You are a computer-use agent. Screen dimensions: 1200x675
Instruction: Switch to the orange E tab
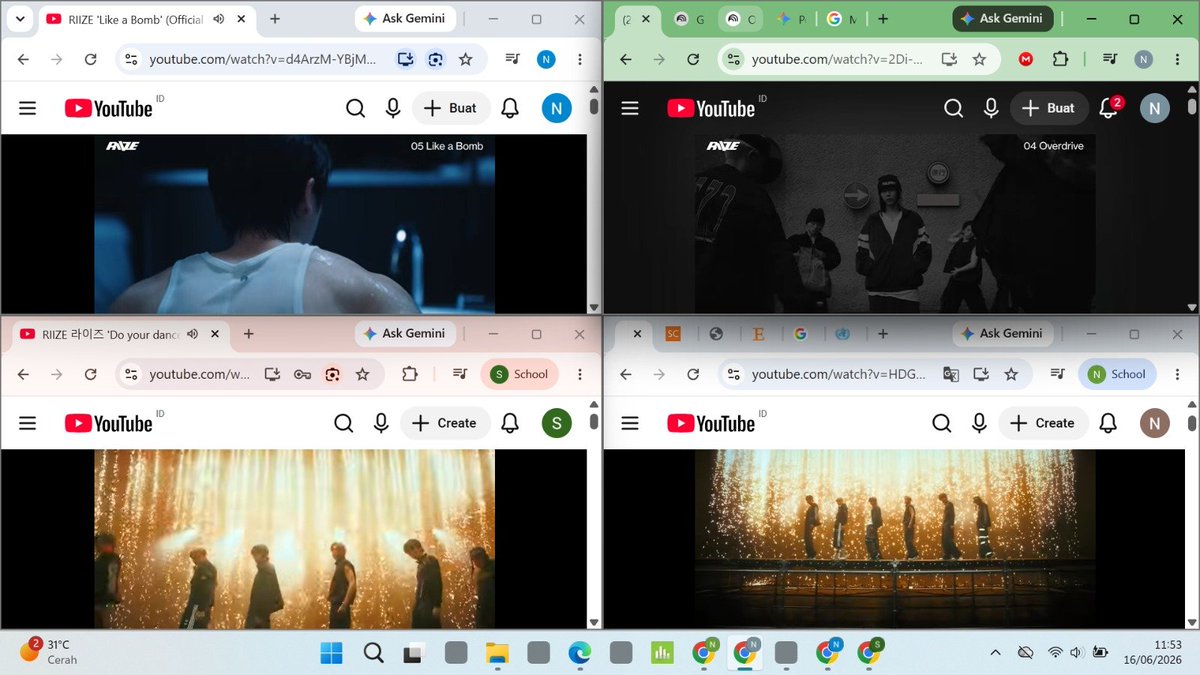pos(759,334)
